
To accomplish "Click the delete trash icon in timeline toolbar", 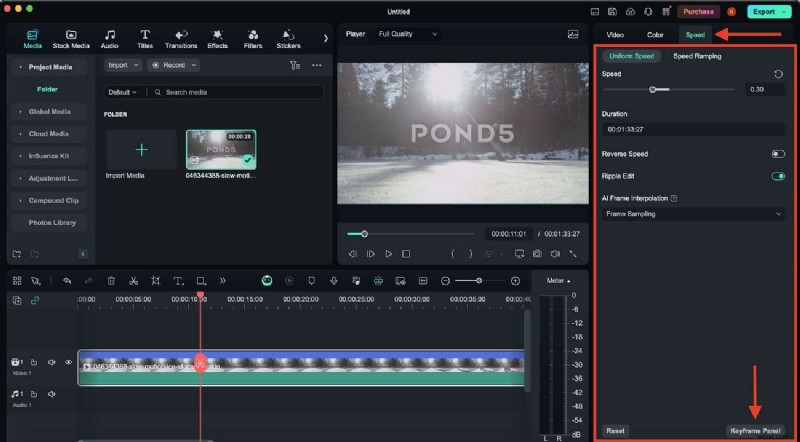I will coord(111,281).
